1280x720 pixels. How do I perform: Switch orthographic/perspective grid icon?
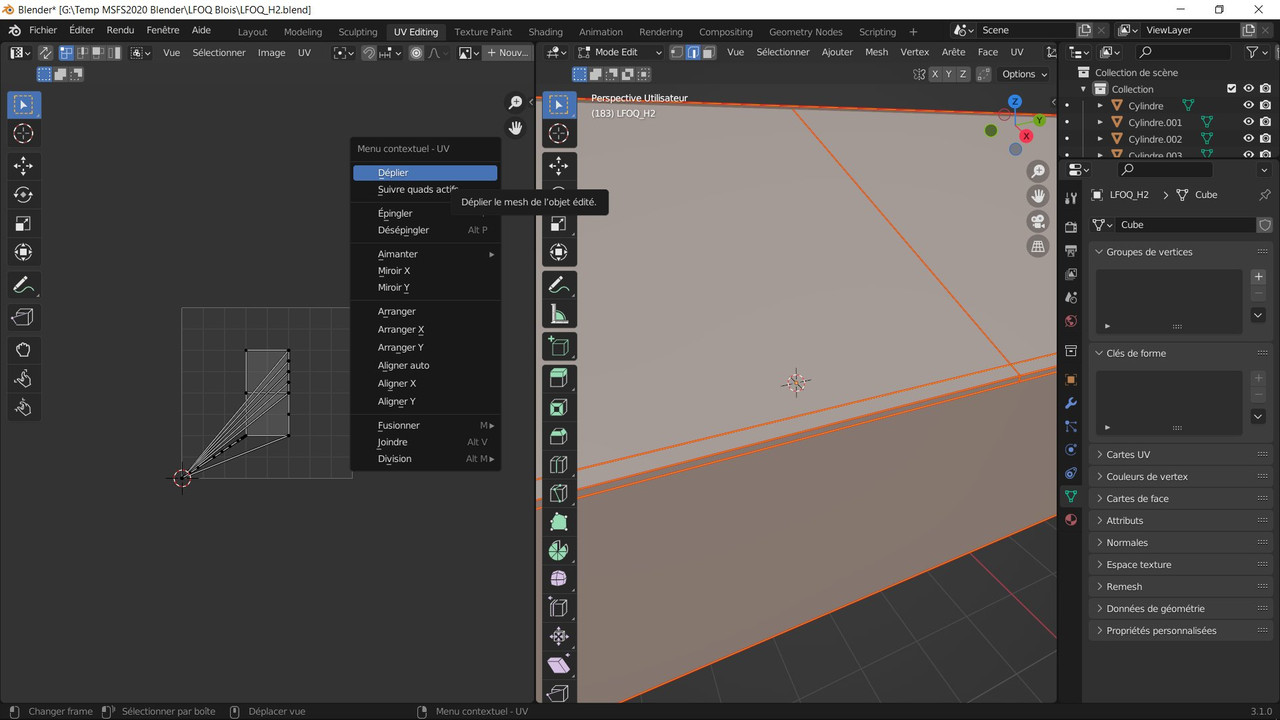pos(1038,246)
